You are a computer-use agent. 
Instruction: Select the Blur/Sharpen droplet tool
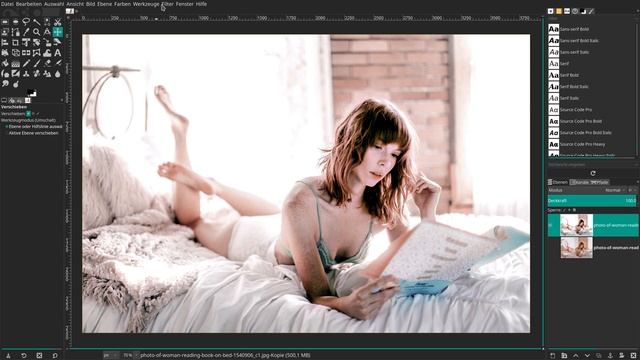(58, 74)
